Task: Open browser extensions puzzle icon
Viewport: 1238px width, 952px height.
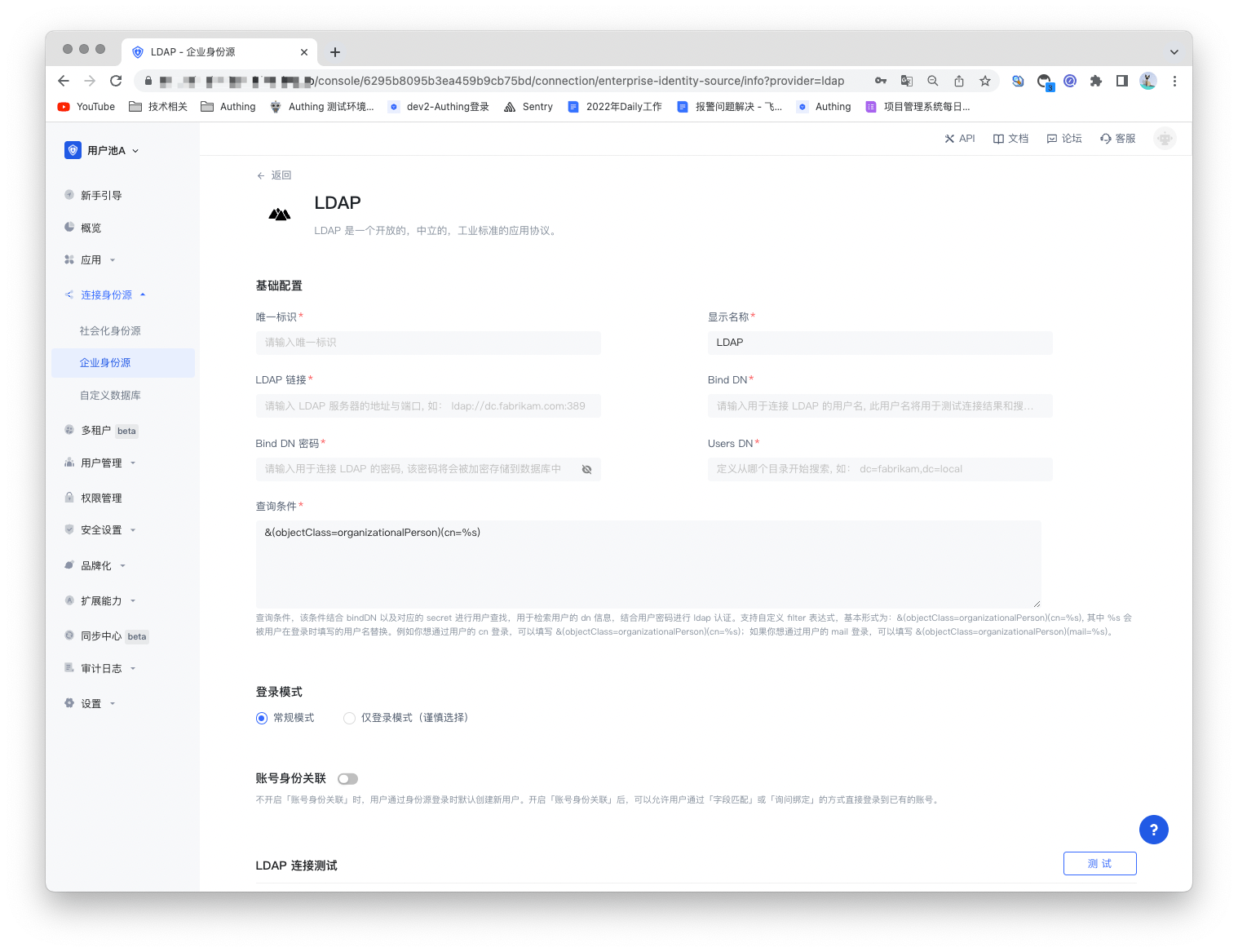Action: [x=1096, y=81]
